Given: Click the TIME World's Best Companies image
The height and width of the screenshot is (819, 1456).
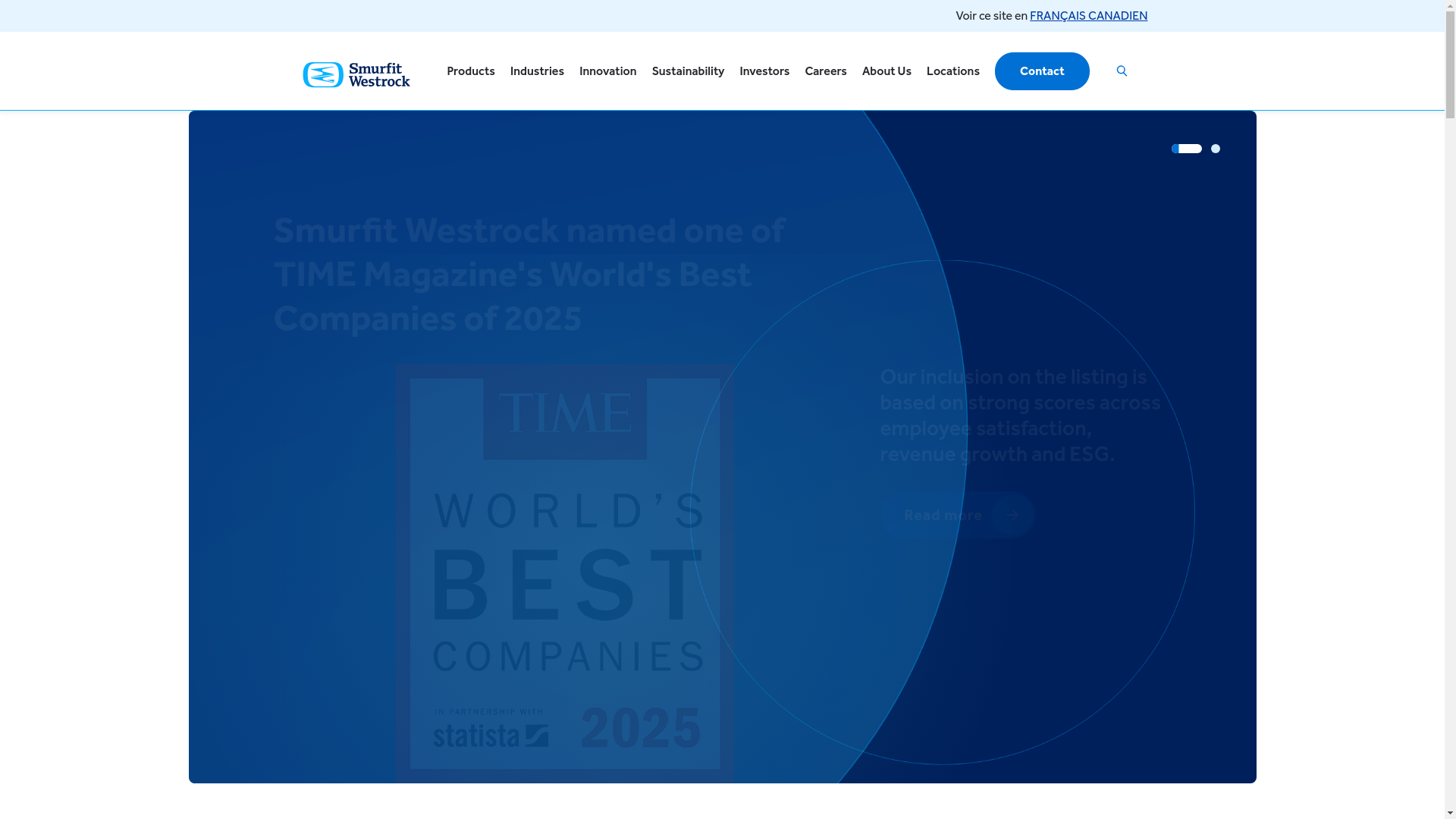Looking at the screenshot, I should point(565,573).
